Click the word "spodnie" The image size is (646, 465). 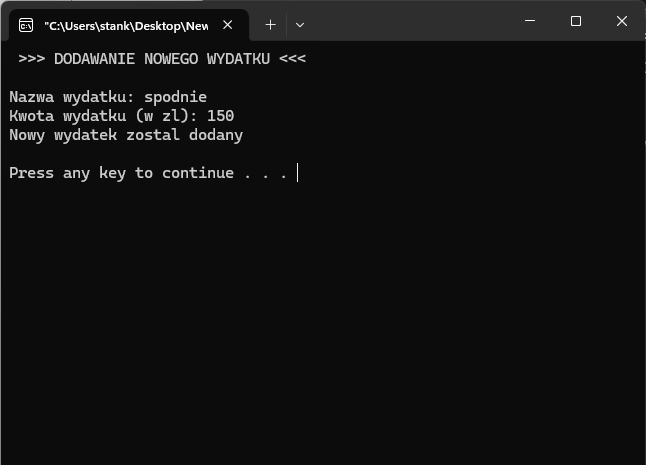175,97
